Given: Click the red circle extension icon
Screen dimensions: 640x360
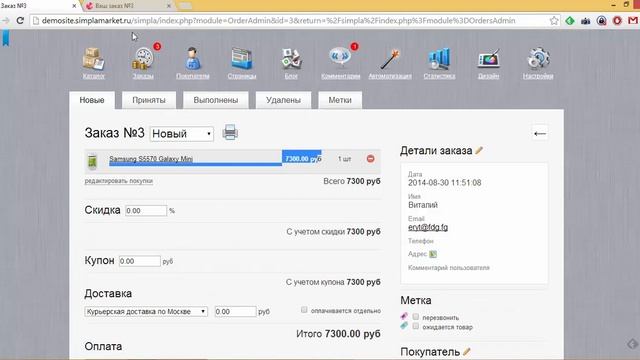Looking at the screenshot, I should [x=617, y=20].
